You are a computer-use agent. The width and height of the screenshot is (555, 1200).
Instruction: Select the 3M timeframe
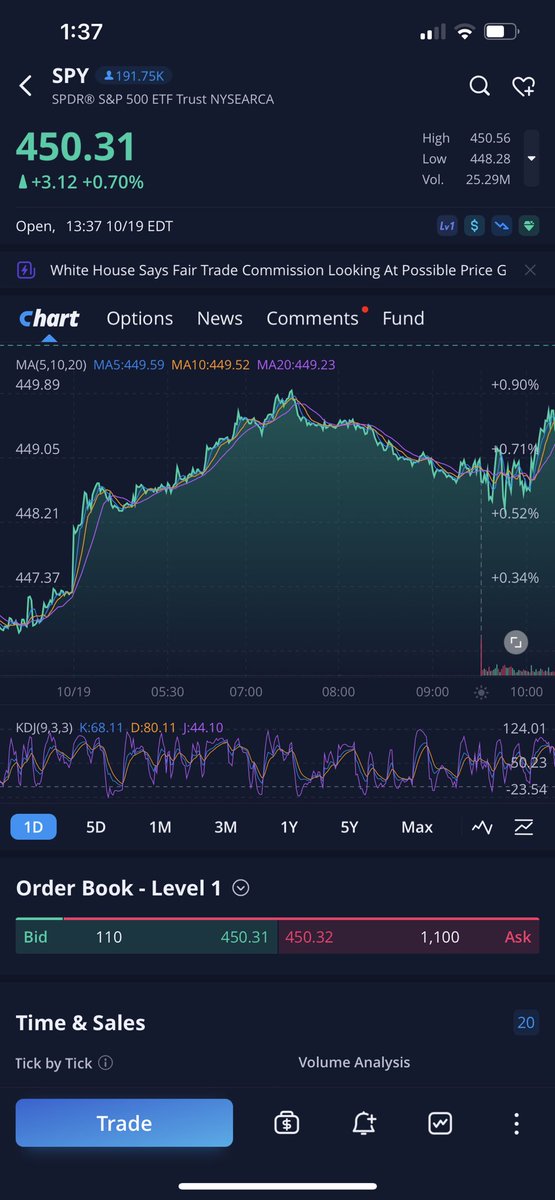click(x=225, y=827)
